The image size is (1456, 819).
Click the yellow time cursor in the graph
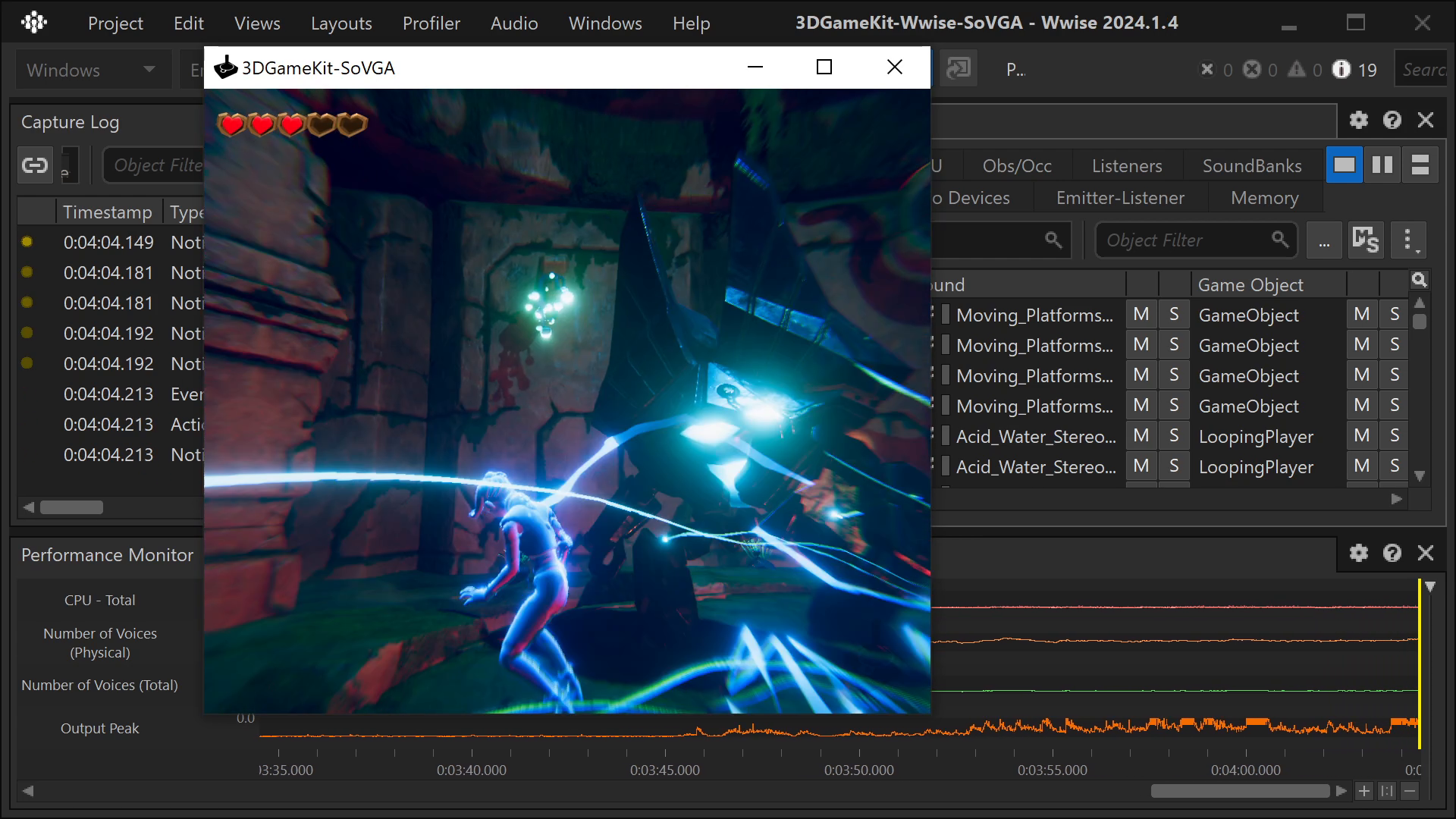pyautogui.click(x=1420, y=664)
